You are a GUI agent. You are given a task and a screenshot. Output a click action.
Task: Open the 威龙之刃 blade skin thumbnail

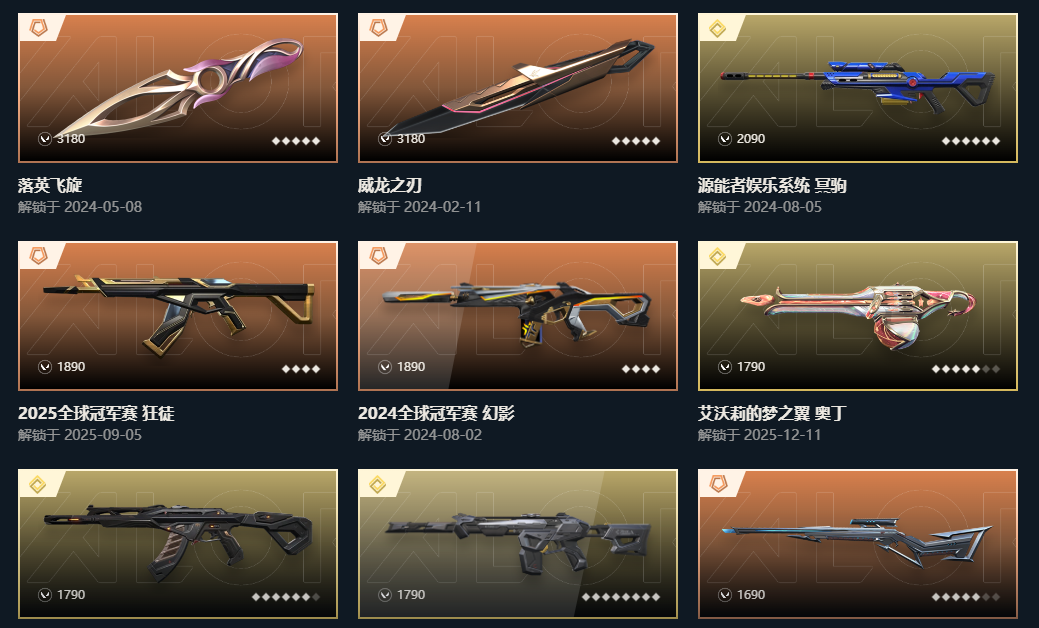[518, 87]
